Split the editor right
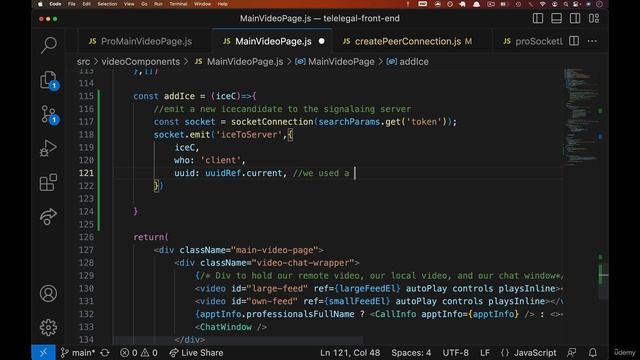 [574, 41]
